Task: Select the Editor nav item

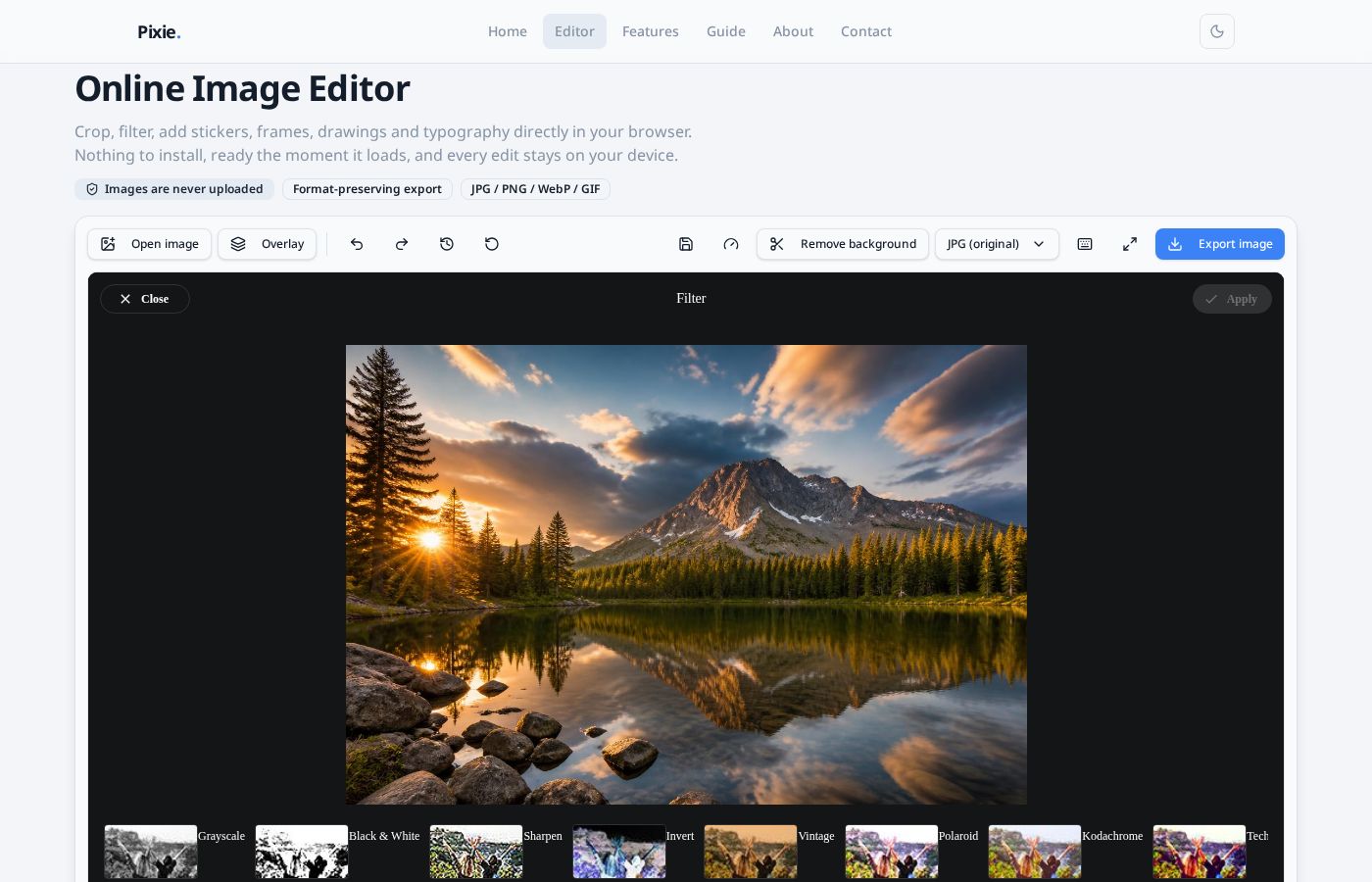Action: 574,31
